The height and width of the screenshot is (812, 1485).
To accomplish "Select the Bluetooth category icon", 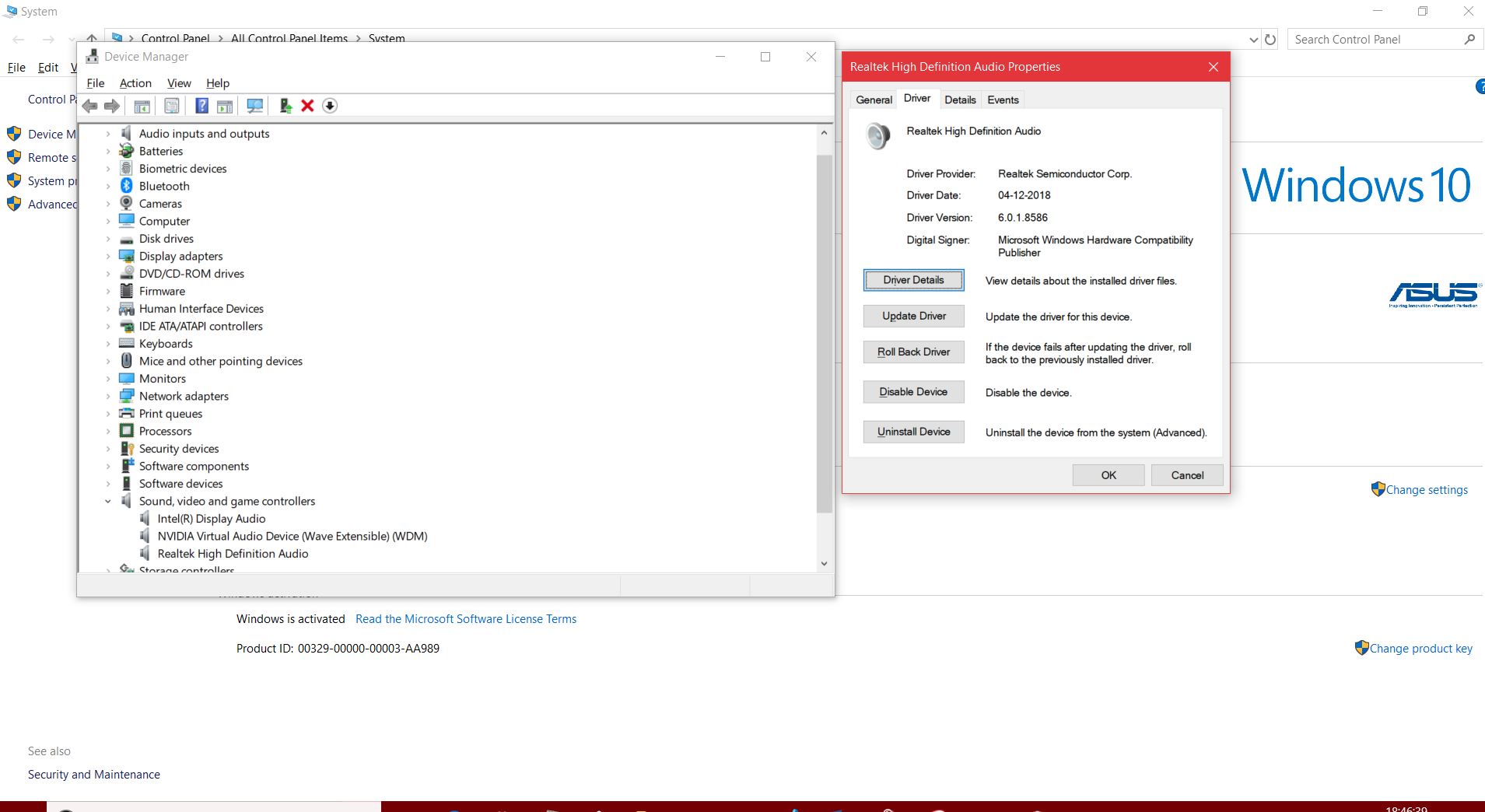I will click(127, 186).
